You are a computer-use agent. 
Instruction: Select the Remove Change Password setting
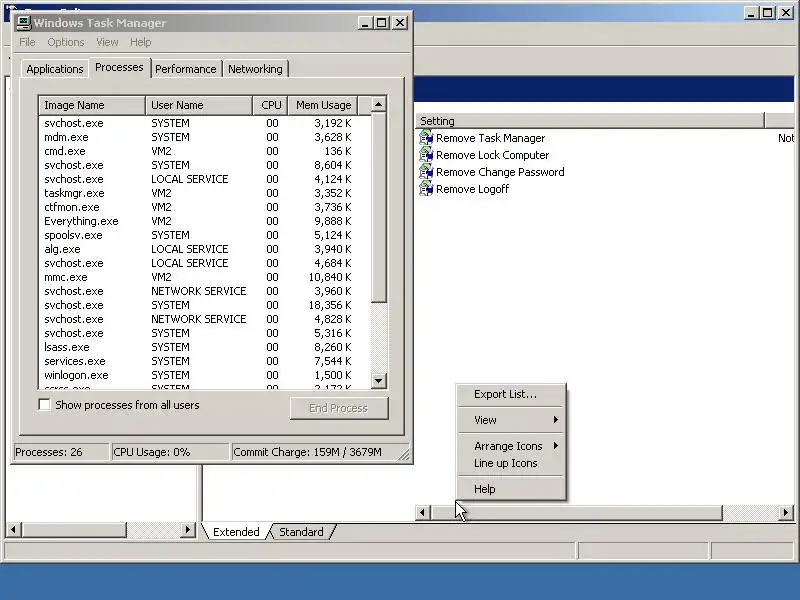point(500,172)
